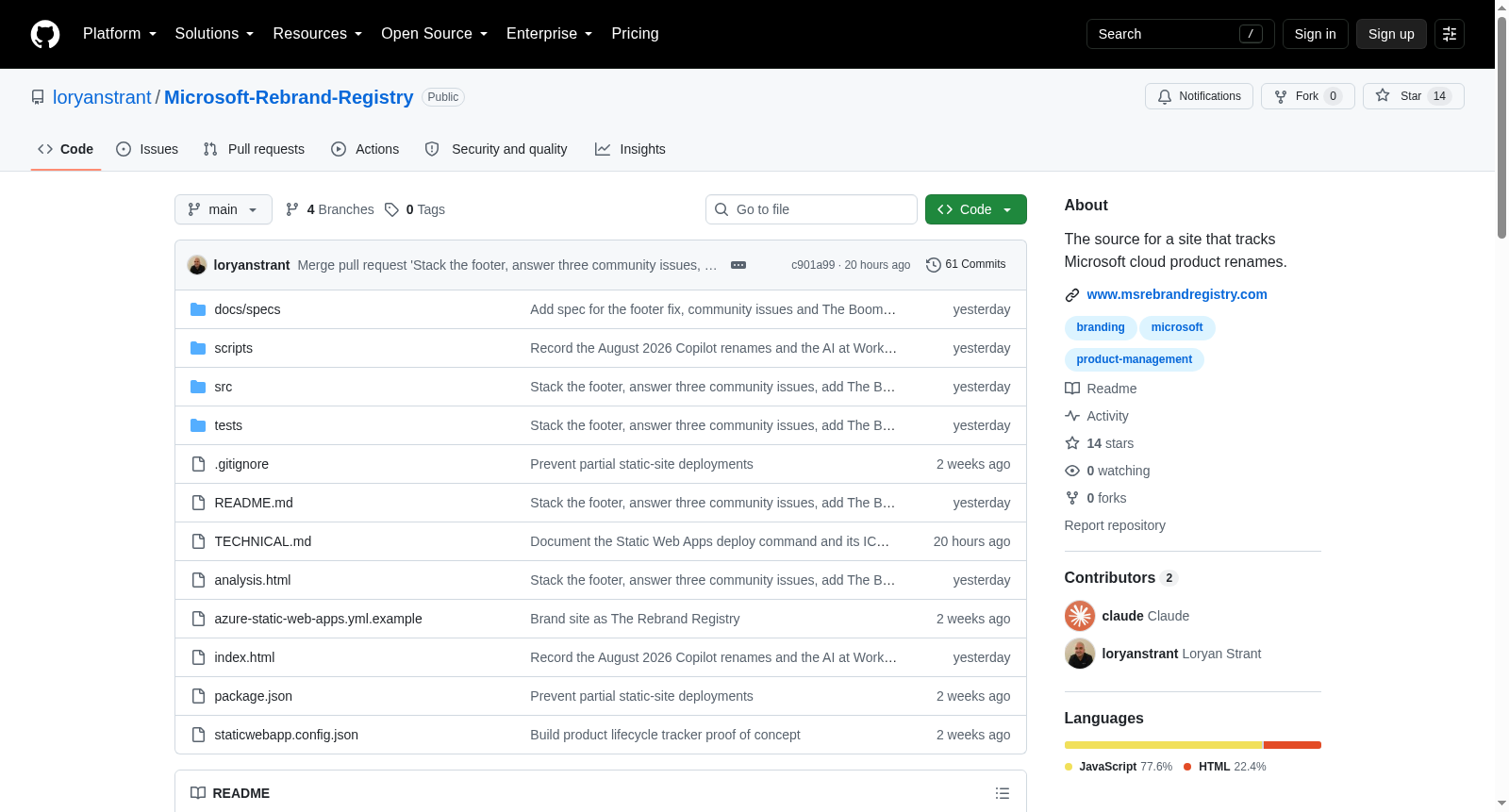Click the file icon beside index.html
The width and height of the screenshot is (1509, 812).
point(198,657)
